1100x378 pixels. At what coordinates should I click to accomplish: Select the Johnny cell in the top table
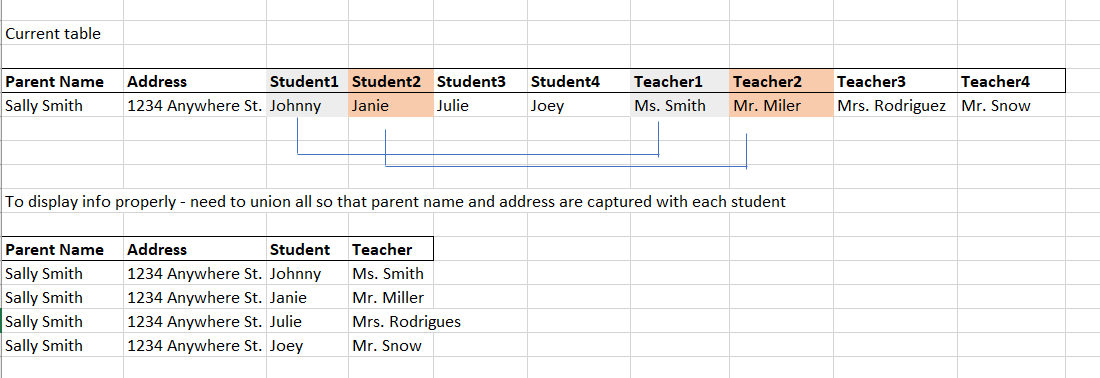(307, 105)
